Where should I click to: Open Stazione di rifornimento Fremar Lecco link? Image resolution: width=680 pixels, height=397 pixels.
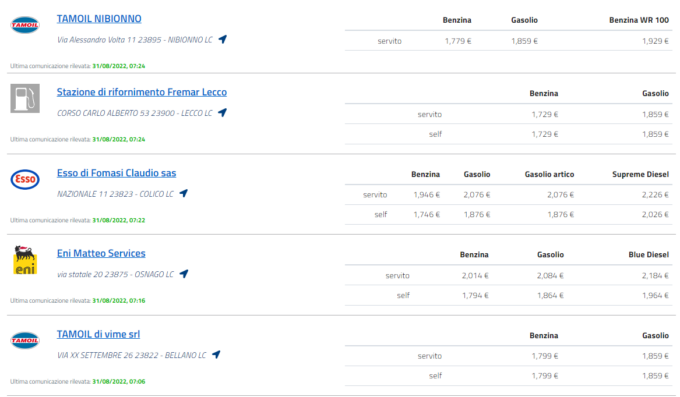click(x=142, y=92)
